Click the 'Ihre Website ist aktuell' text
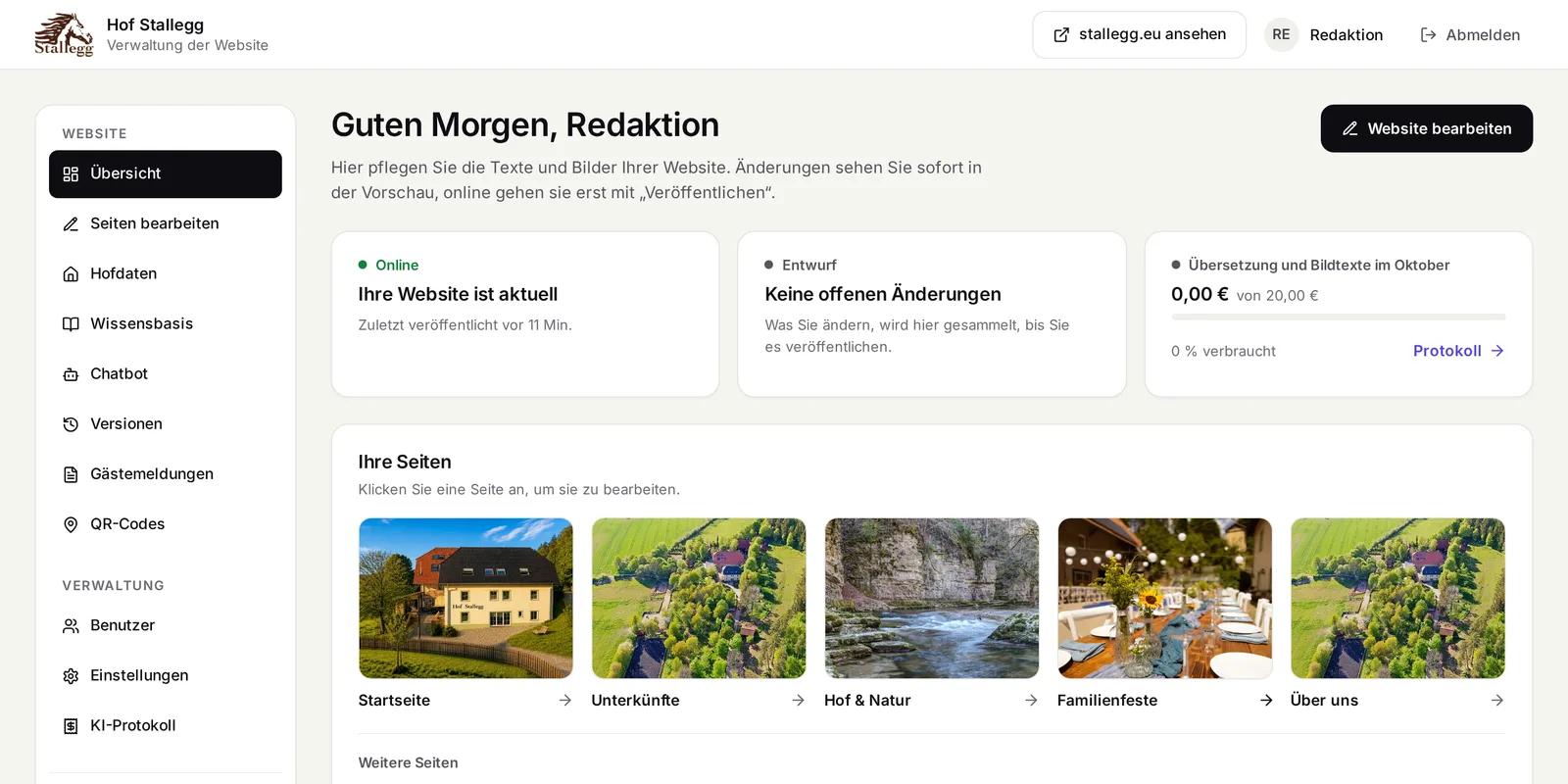Screen dimensions: 1568x784 point(458,294)
